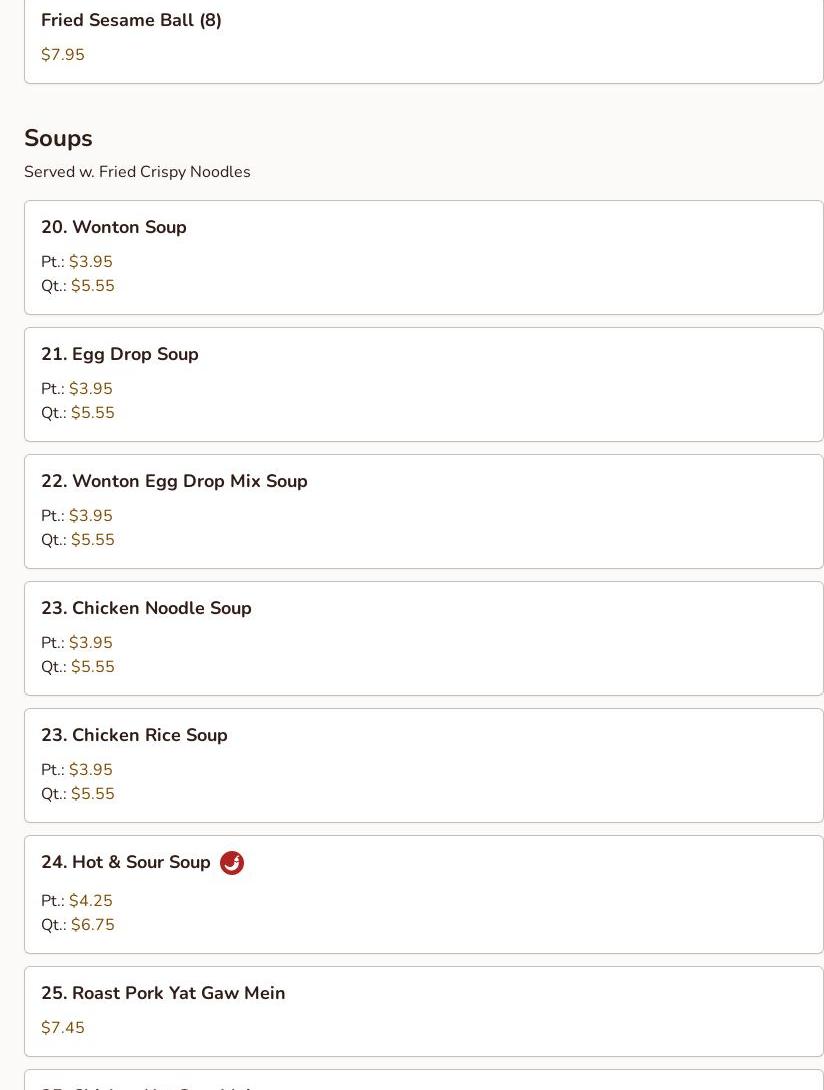Click the spicy chili pepper icon
Image resolution: width=824 pixels, height=1090 pixels.
click(232, 863)
